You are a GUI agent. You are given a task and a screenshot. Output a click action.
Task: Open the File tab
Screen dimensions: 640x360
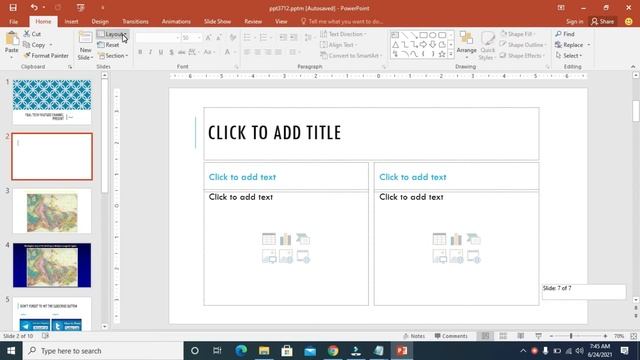coord(13,21)
